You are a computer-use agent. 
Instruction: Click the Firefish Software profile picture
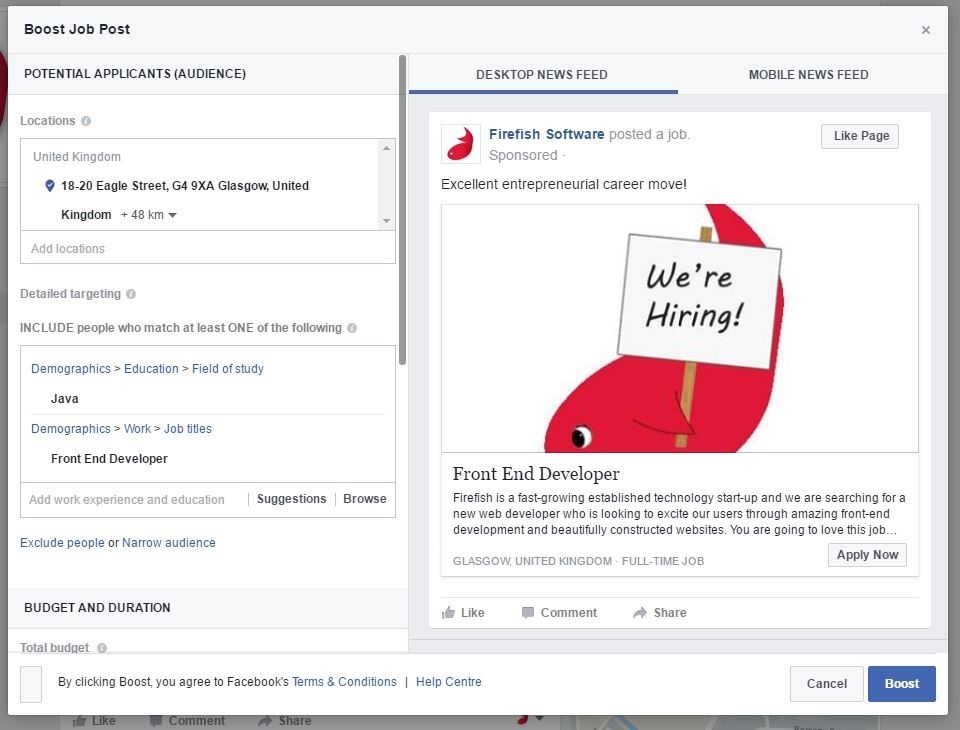tap(460, 144)
